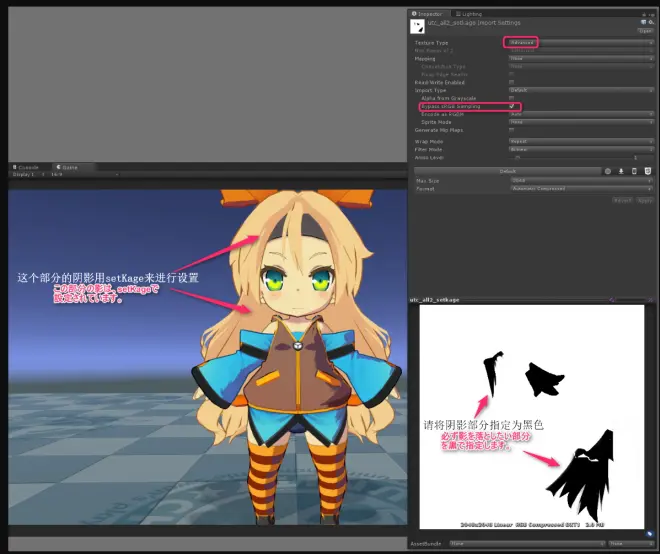This screenshot has width=660, height=554.
Task: Open the Texture Type dropdown
Action: [580, 43]
